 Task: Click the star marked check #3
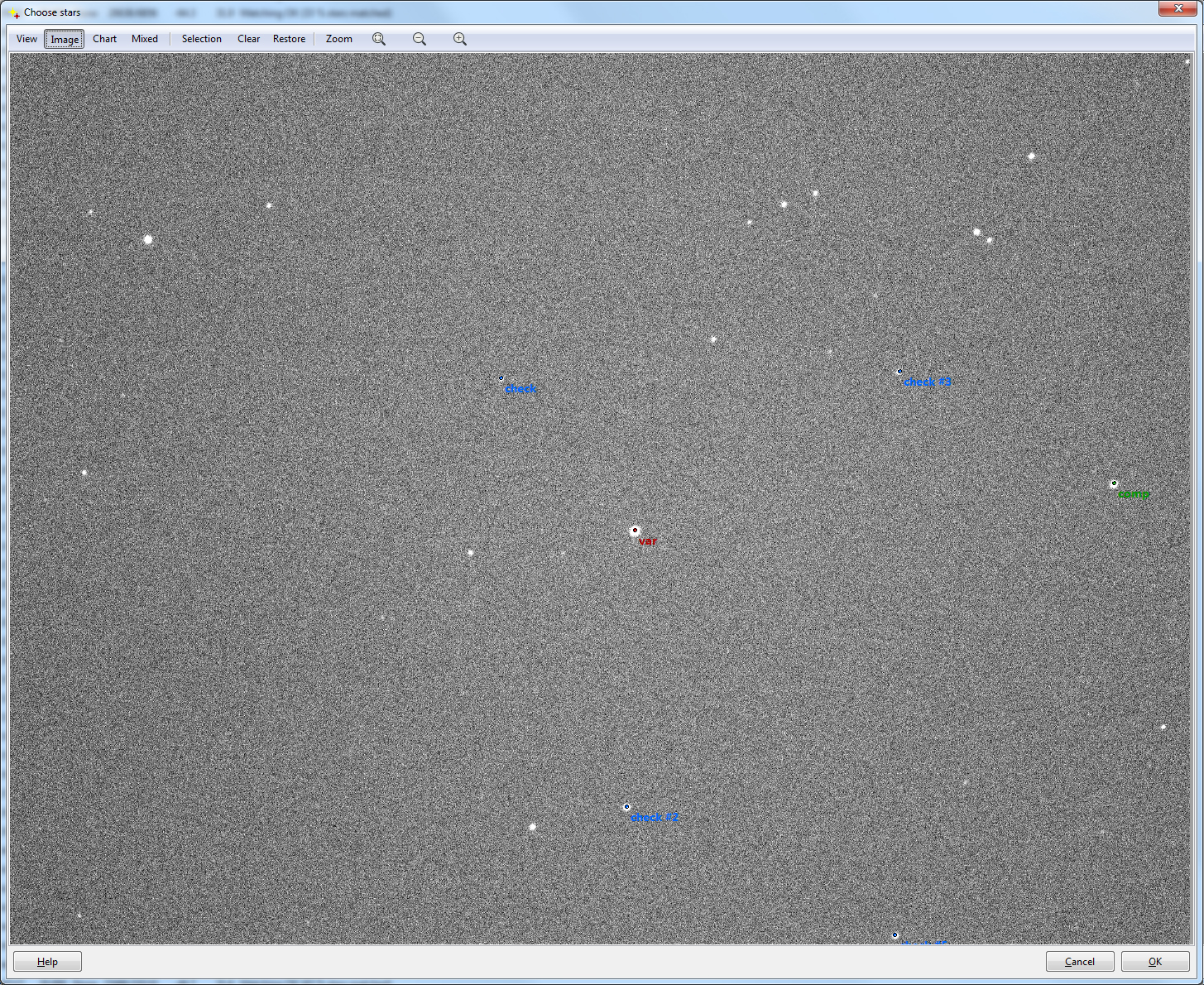click(x=899, y=372)
